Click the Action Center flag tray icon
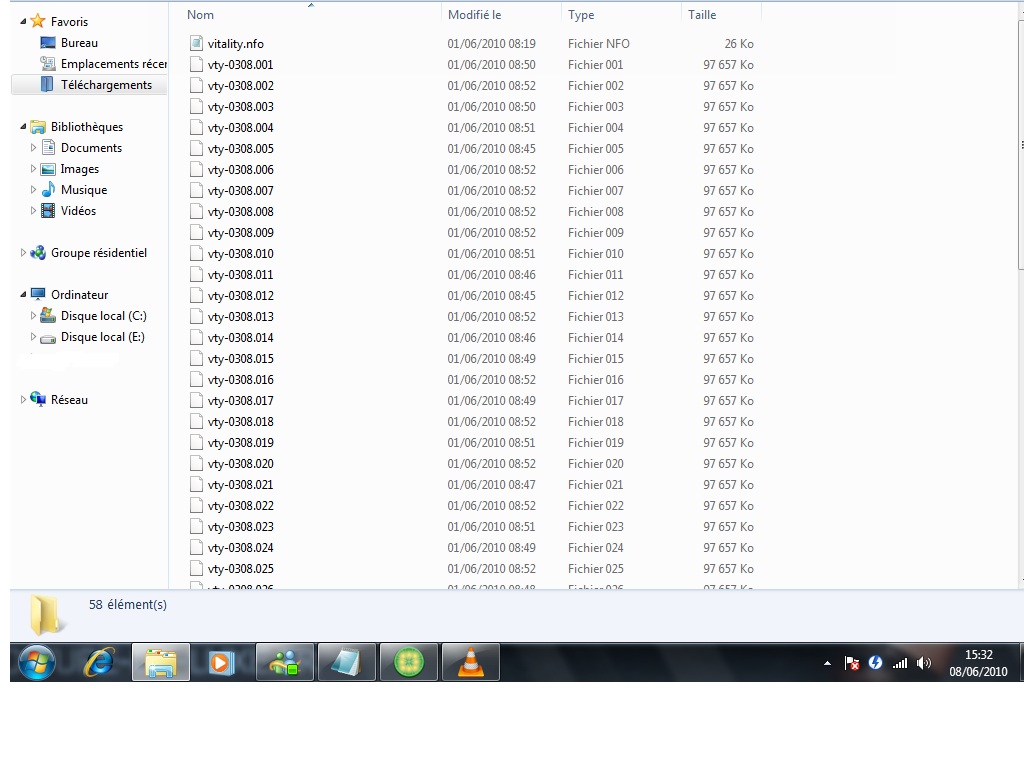 point(852,663)
